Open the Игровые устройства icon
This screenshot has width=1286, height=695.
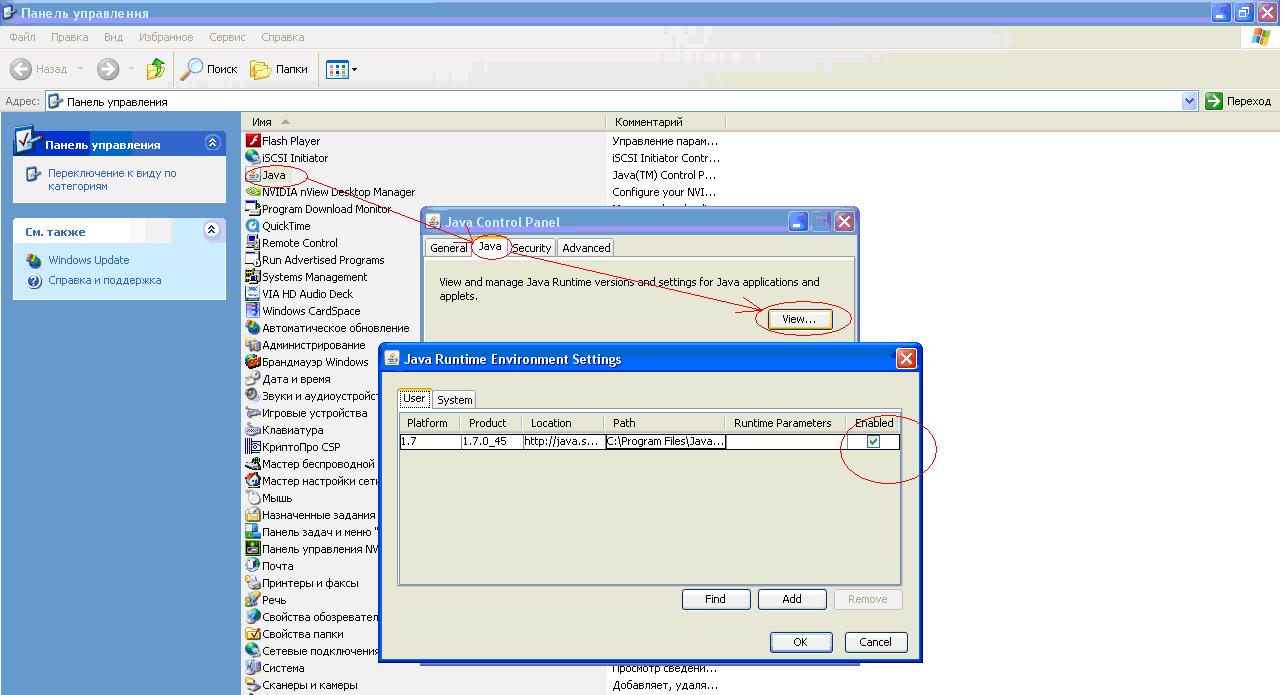[253, 413]
